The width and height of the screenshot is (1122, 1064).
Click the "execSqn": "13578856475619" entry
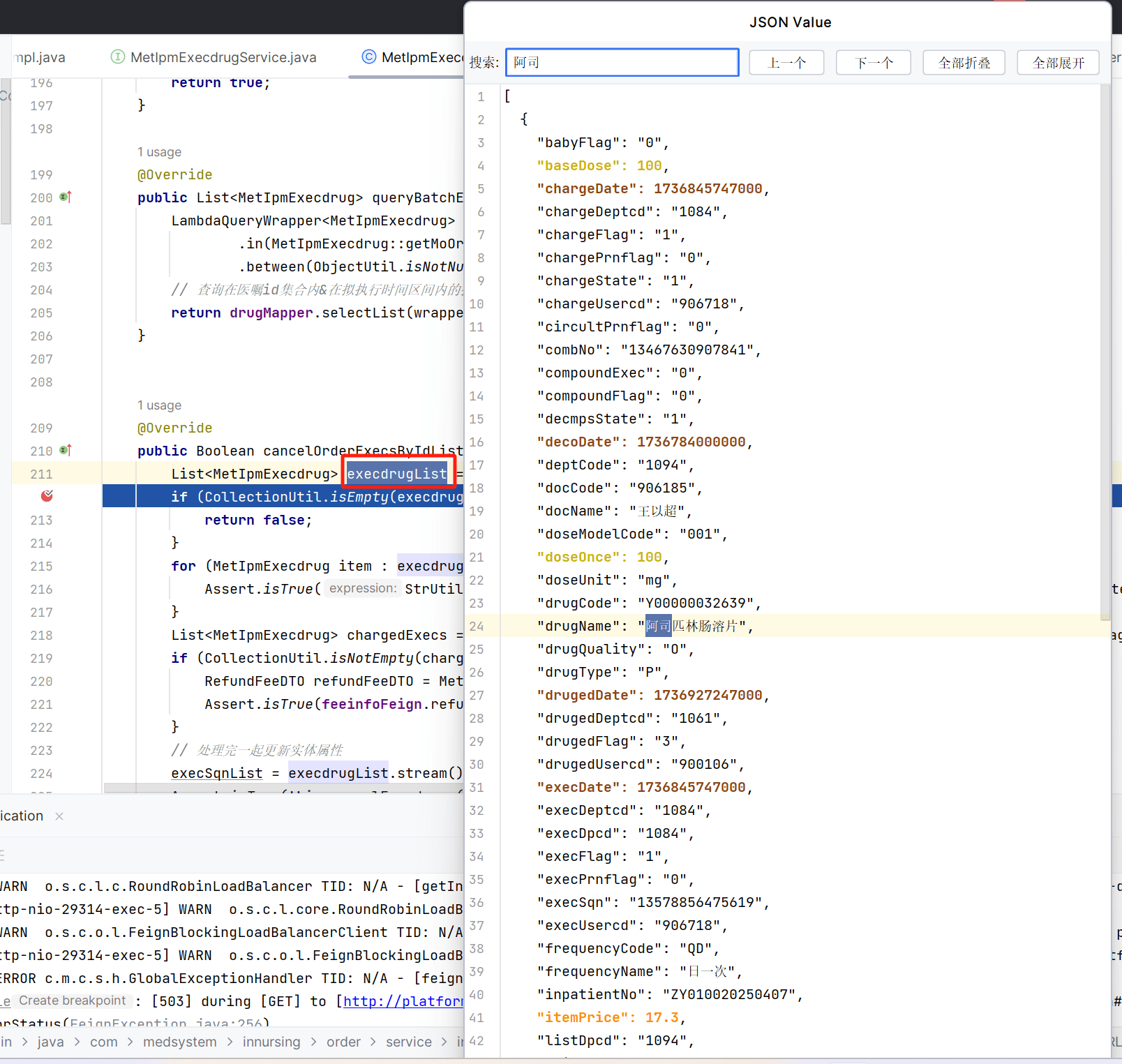click(x=653, y=902)
